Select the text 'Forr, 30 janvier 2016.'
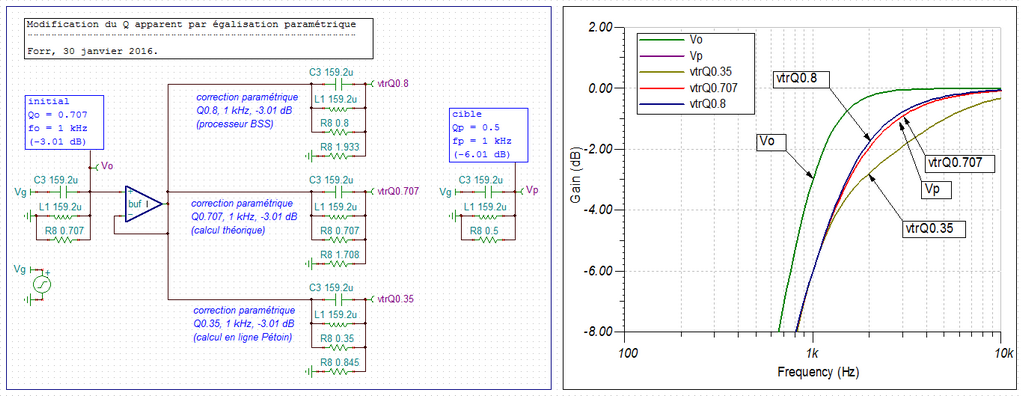This screenshot has height=396, width=1023. pos(93,50)
